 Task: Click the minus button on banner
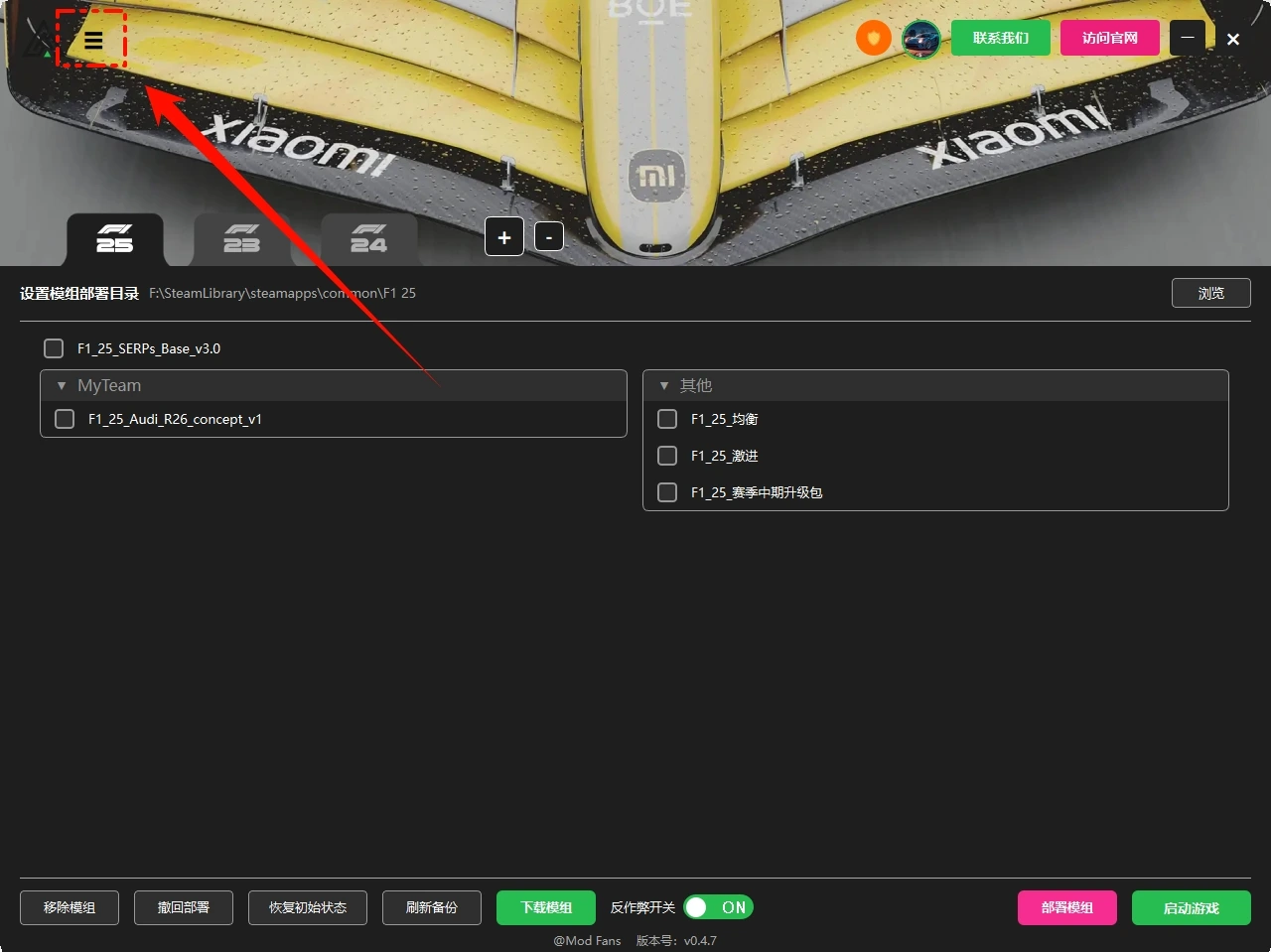click(549, 237)
